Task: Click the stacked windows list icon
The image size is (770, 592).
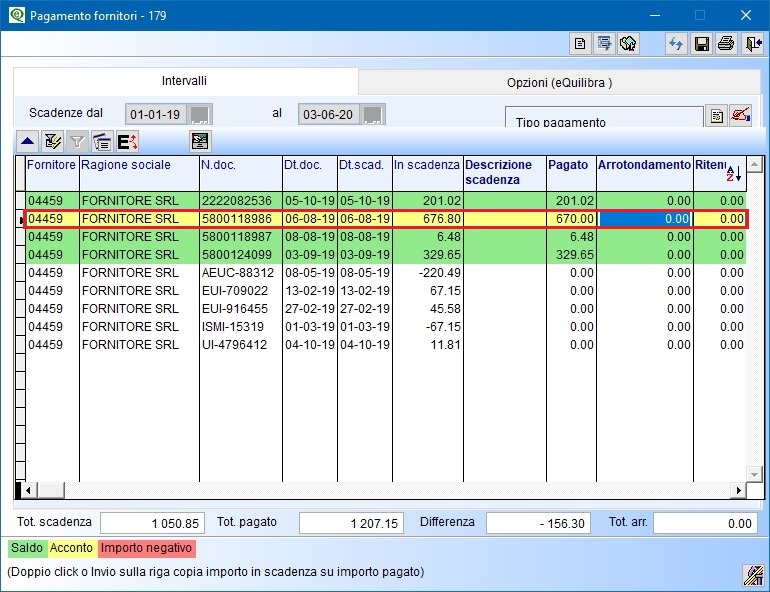Action: [102, 142]
